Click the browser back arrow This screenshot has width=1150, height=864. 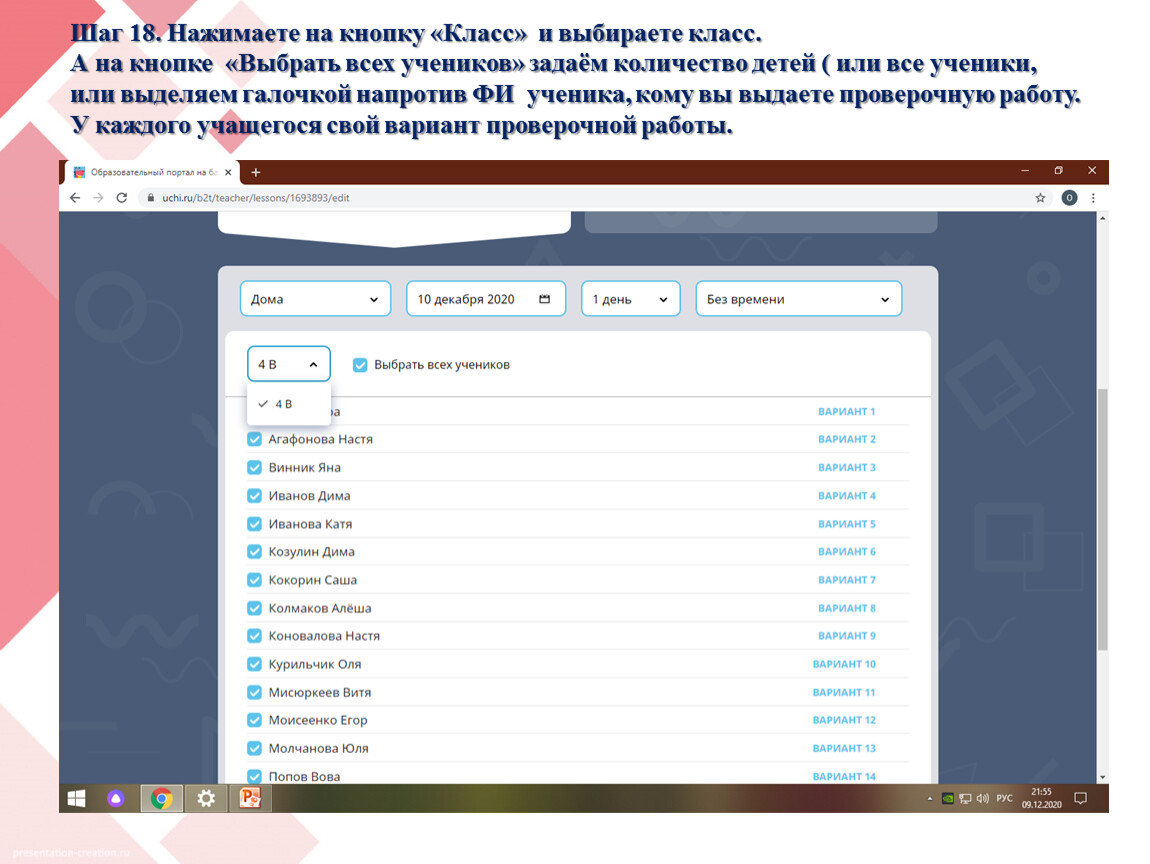75,198
